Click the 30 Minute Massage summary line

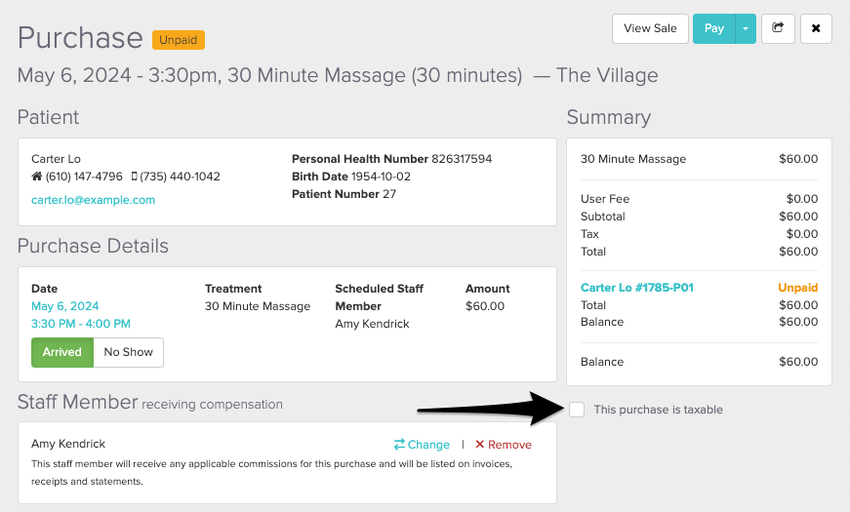(699, 159)
